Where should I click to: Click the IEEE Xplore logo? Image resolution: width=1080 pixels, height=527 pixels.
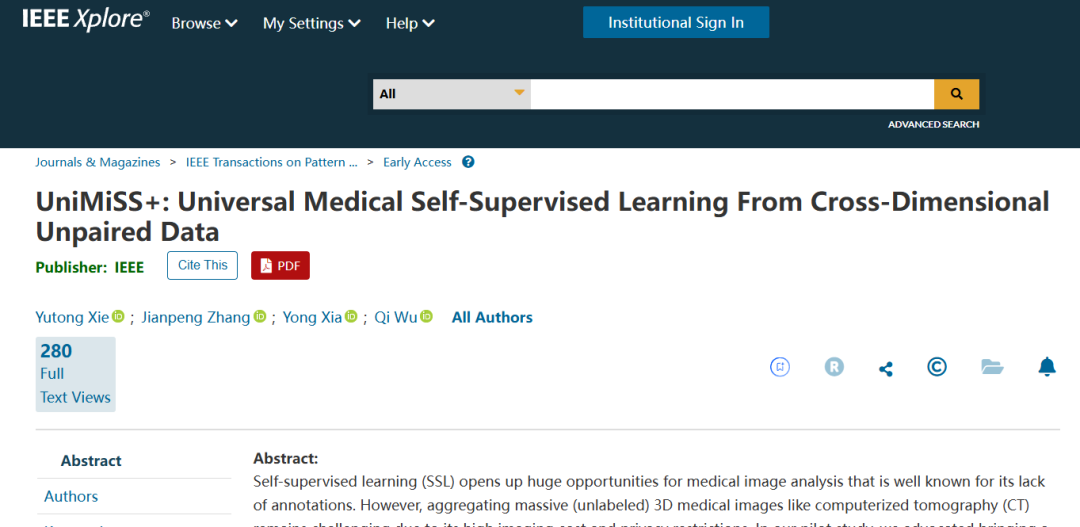coord(86,20)
